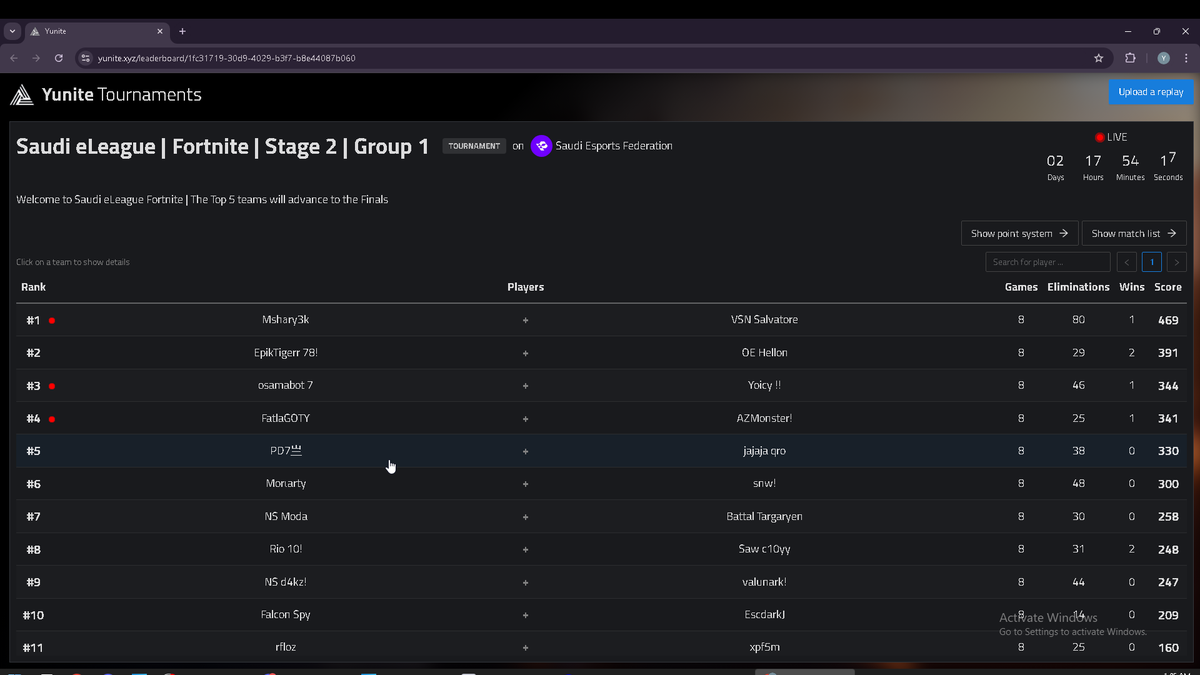Image resolution: width=1200 pixels, height=675 pixels.
Task: Open the browser extensions puzzle icon
Action: (1131, 58)
